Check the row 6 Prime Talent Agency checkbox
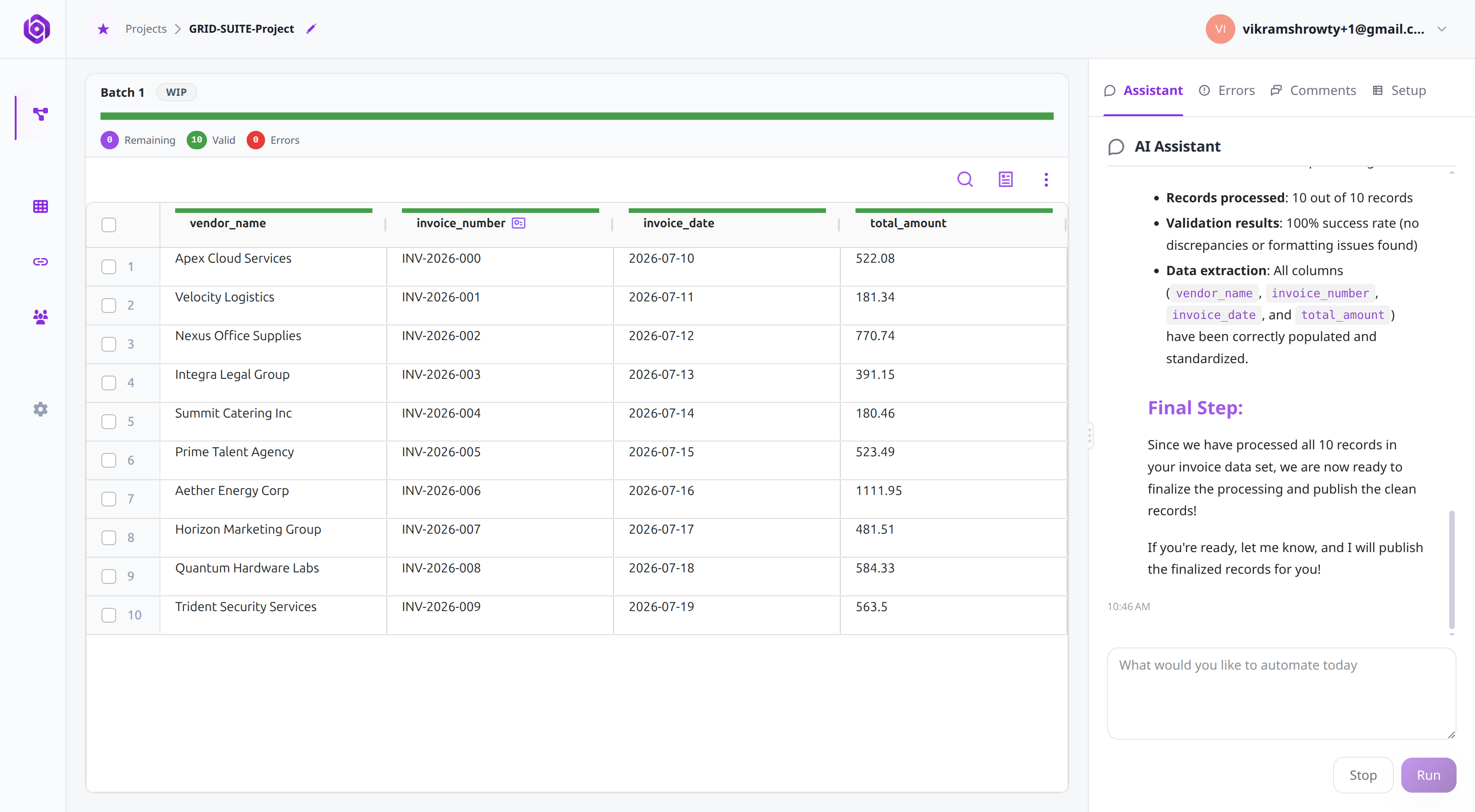The width and height of the screenshot is (1475, 812). point(109,460)
